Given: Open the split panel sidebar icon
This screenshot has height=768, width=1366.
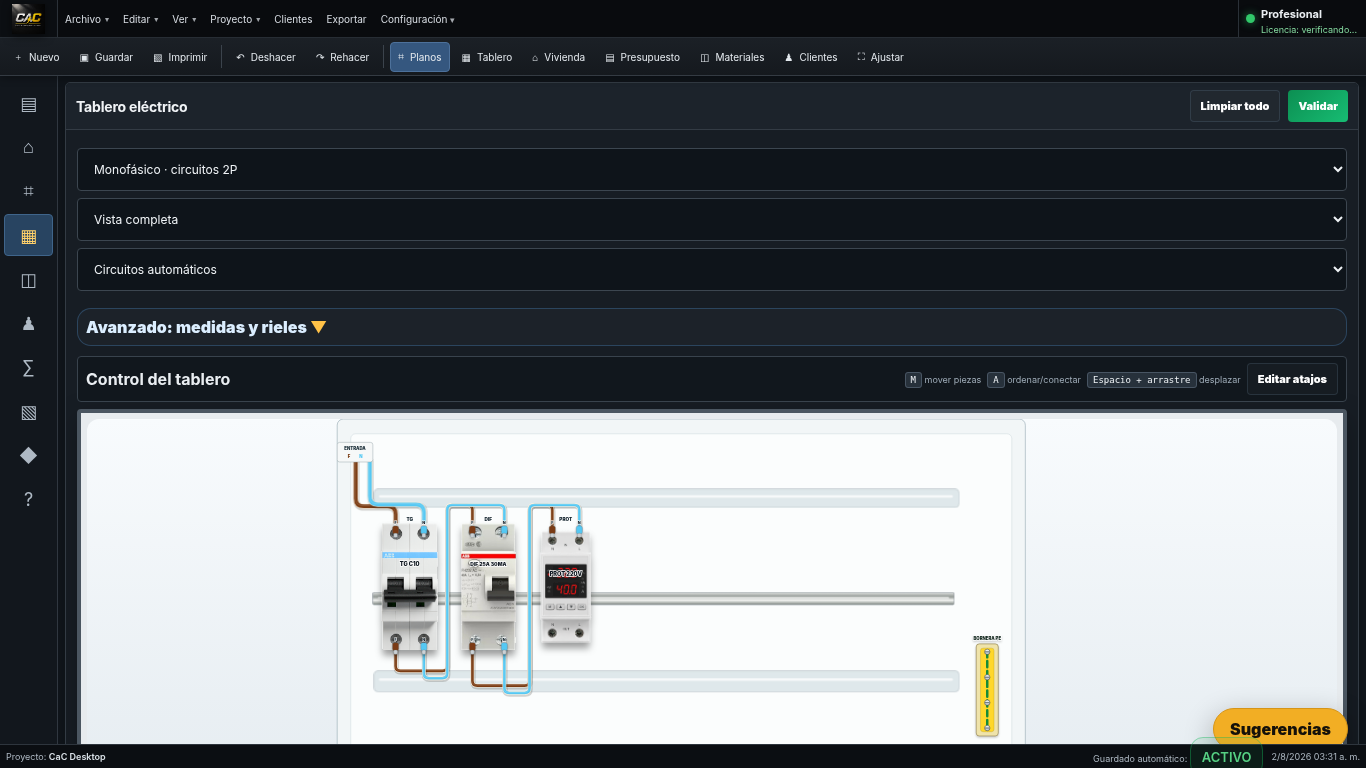Looking at the screenshot, I should (x=28, y=281).
